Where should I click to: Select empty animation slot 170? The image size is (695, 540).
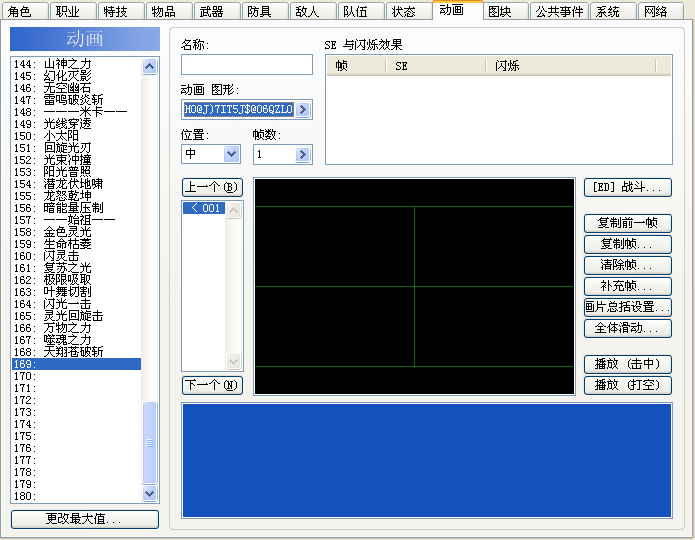point(76,376)
